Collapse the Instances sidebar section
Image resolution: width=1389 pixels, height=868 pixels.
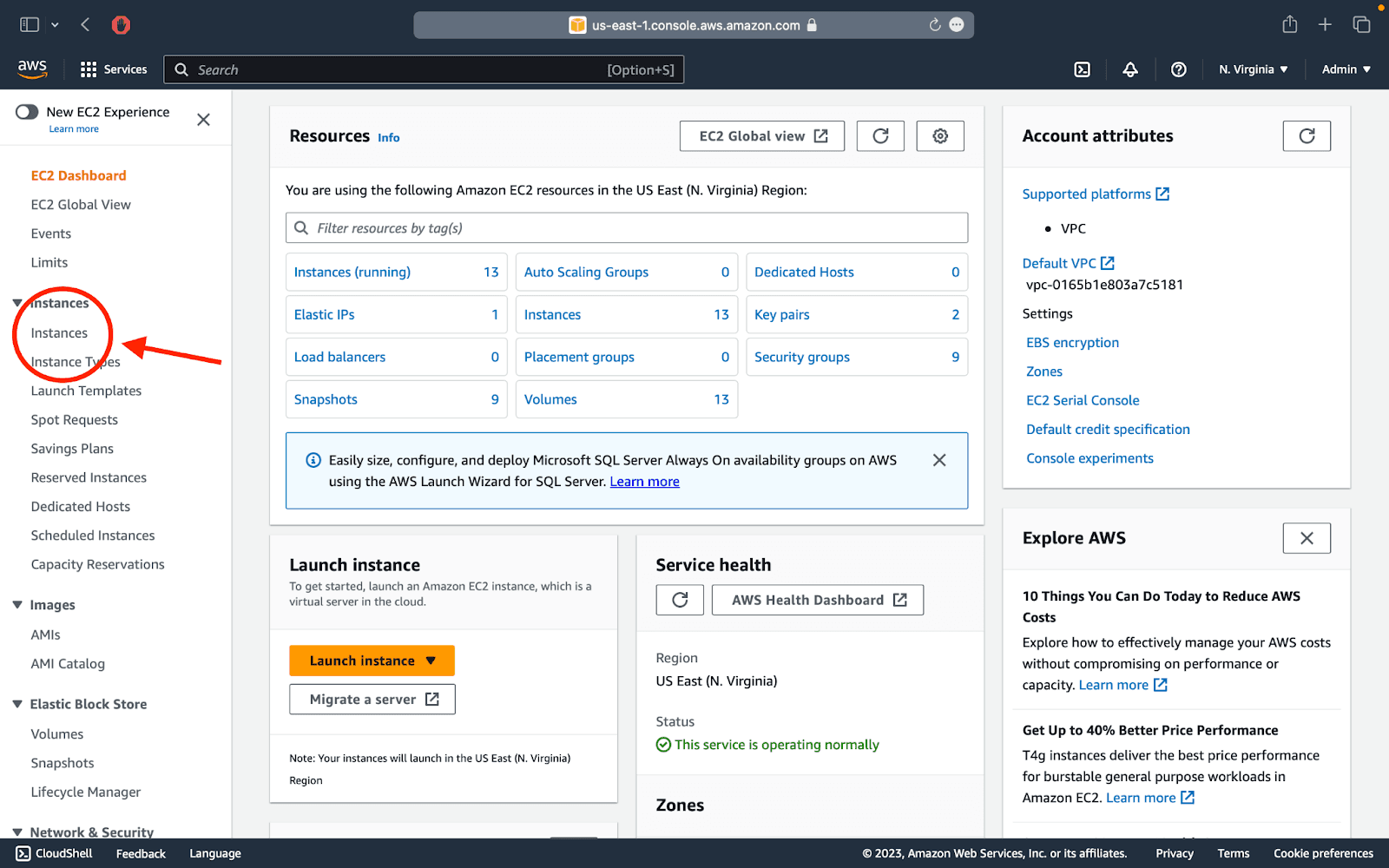point(17,303)
